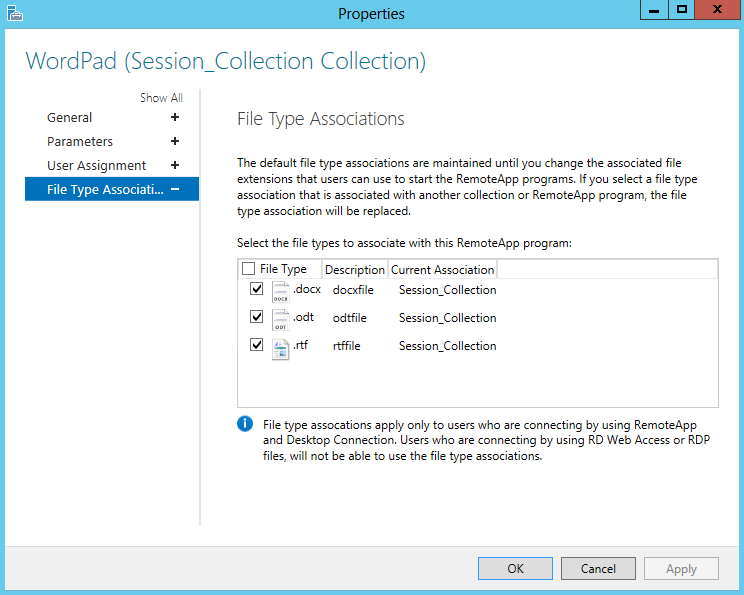Click the blue information icon
744x595 pixels.
245,423
